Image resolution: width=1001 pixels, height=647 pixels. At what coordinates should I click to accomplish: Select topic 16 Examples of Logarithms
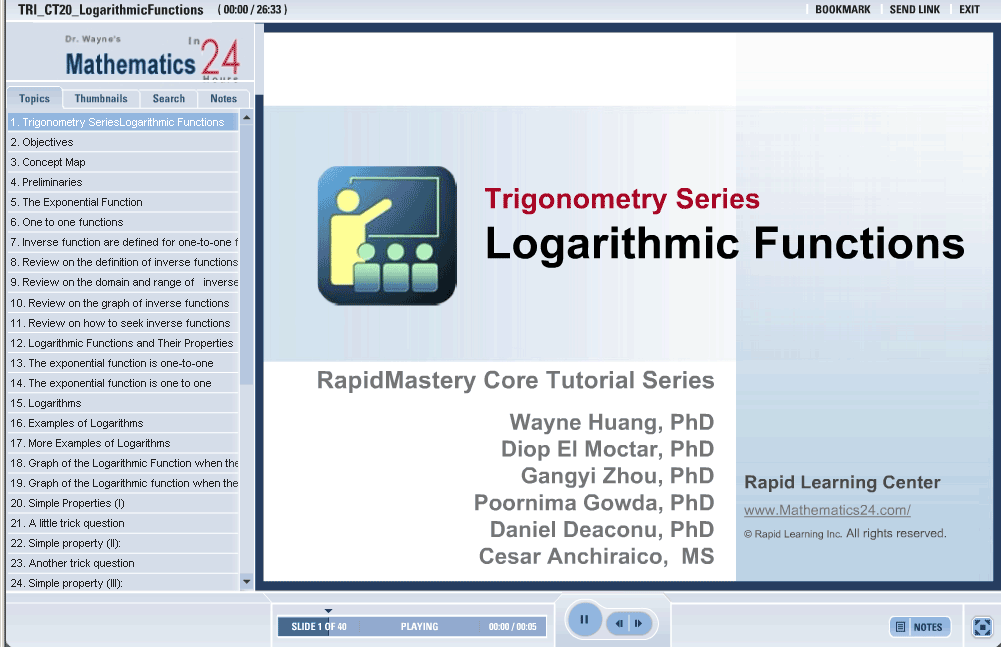click(x=123, y=423)
